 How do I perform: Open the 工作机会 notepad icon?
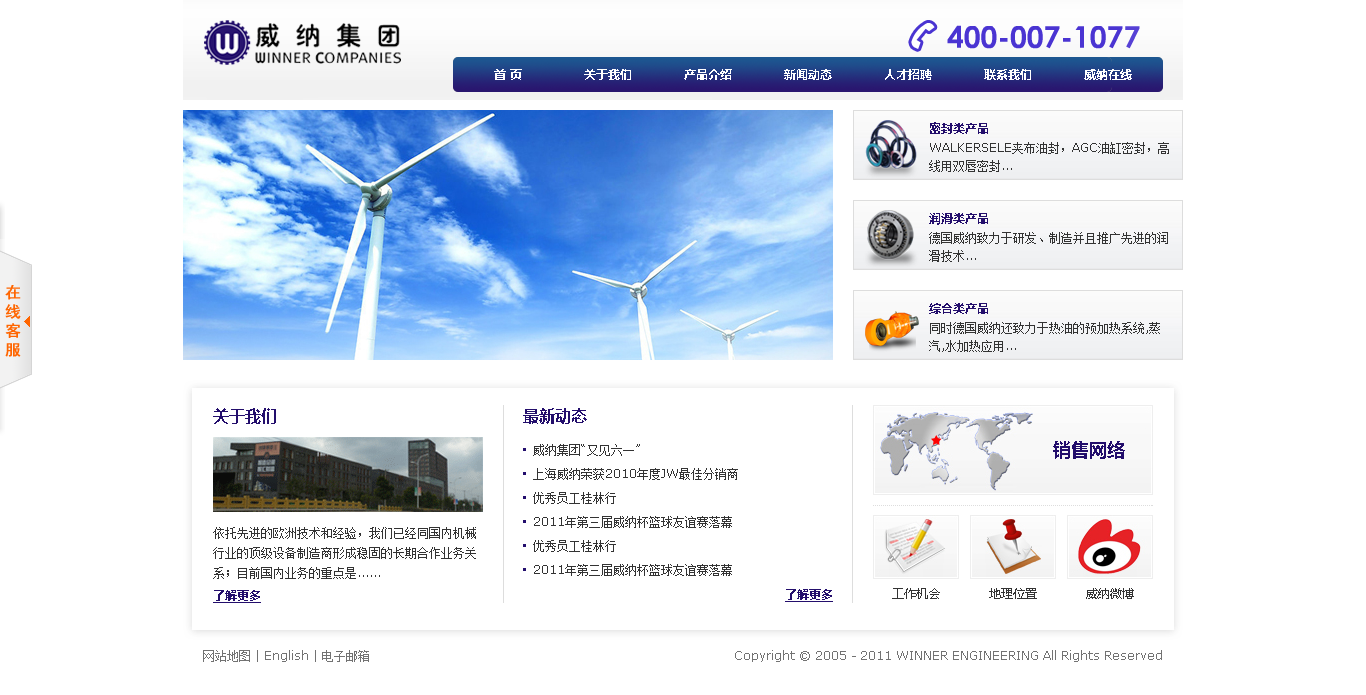point(915,547)
